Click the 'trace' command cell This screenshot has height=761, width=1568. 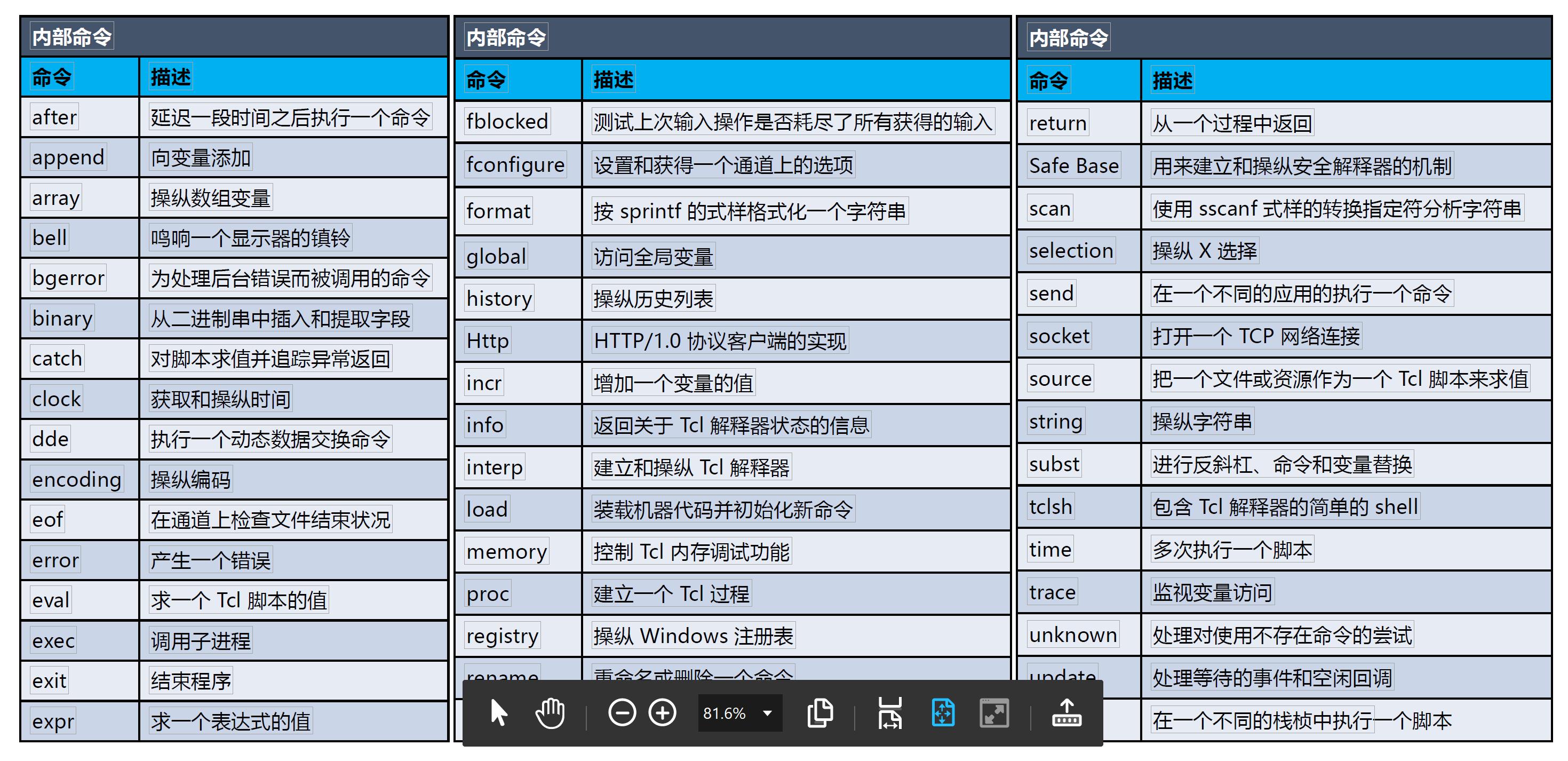[1079, 592]
